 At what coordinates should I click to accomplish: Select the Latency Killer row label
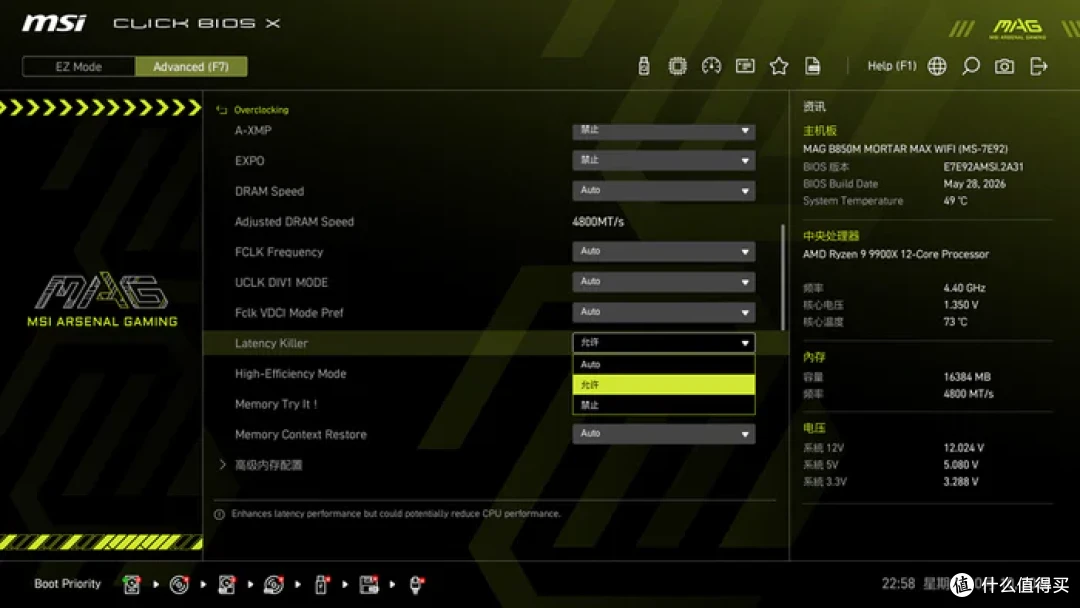(x=271, y=343)
